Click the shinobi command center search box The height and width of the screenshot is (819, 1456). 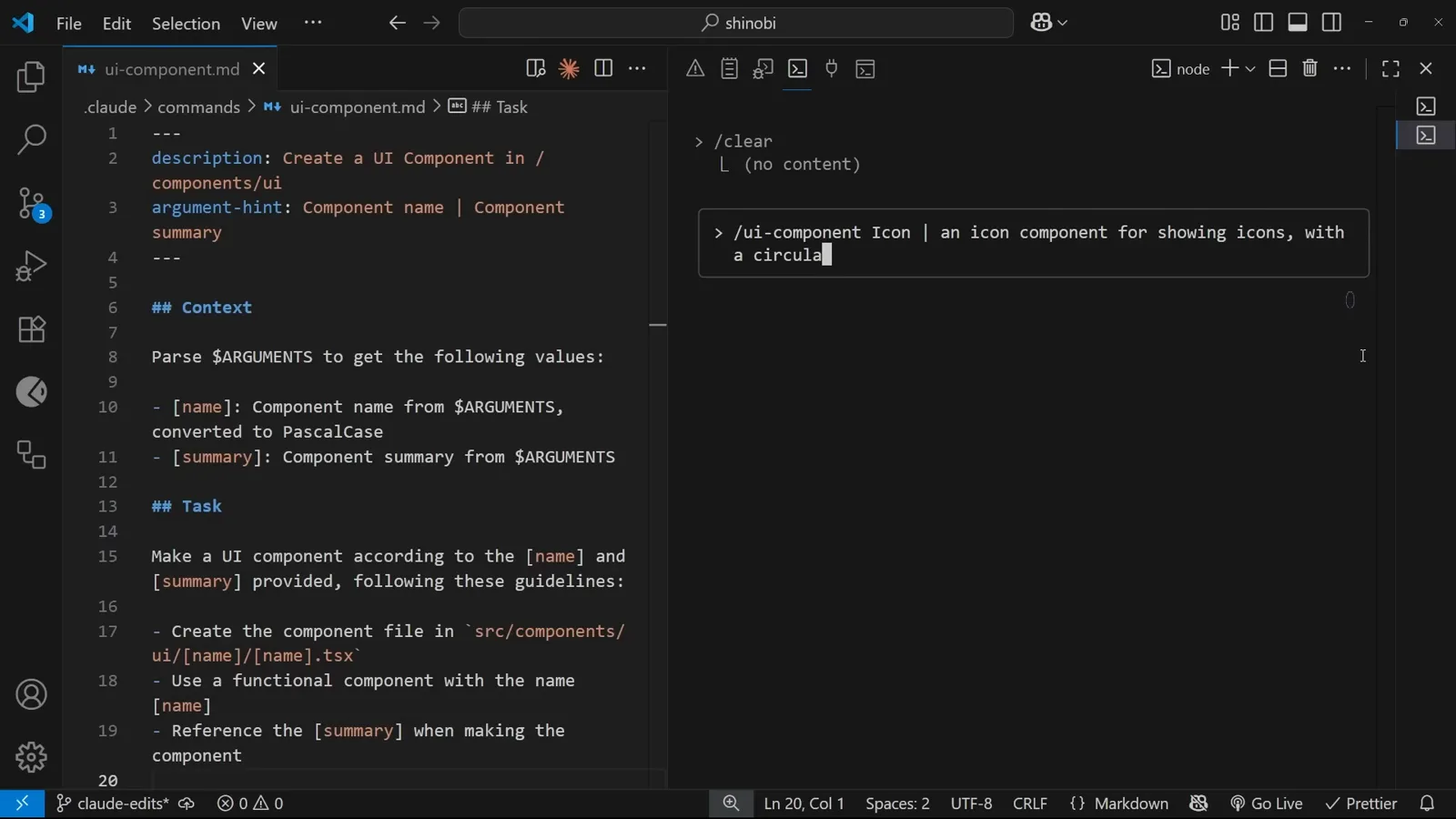pyautogui.click(x=736, y=23)
